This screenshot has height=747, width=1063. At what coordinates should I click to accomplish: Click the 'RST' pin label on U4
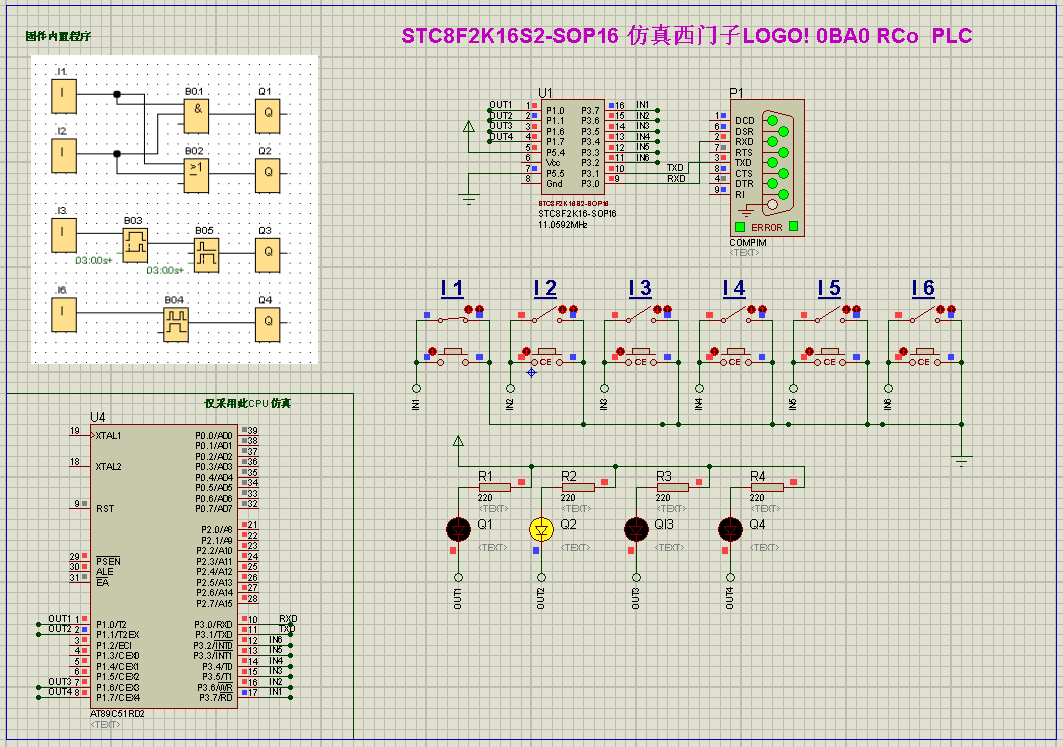[105, 508]
